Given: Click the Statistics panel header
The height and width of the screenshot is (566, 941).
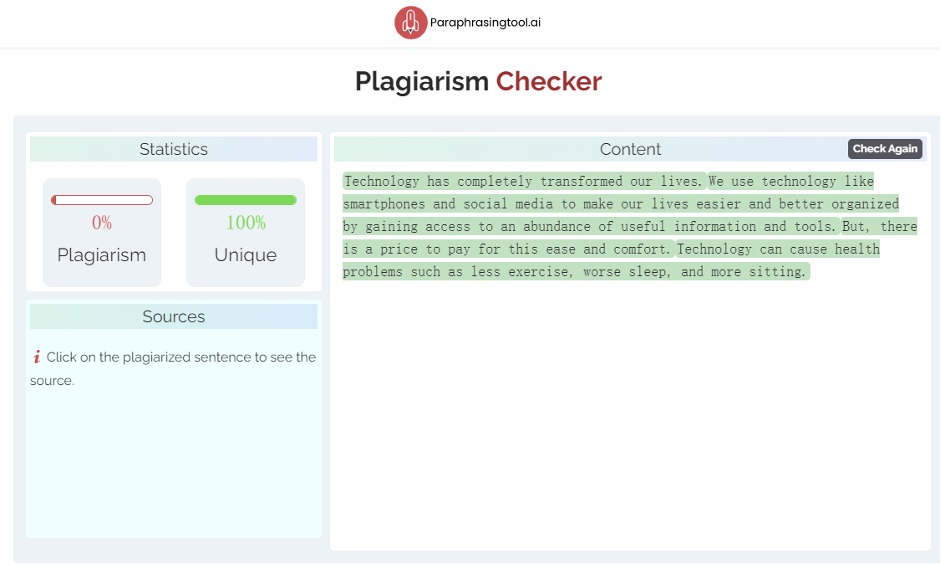Looking at the screenshot, I should point(173,149).
